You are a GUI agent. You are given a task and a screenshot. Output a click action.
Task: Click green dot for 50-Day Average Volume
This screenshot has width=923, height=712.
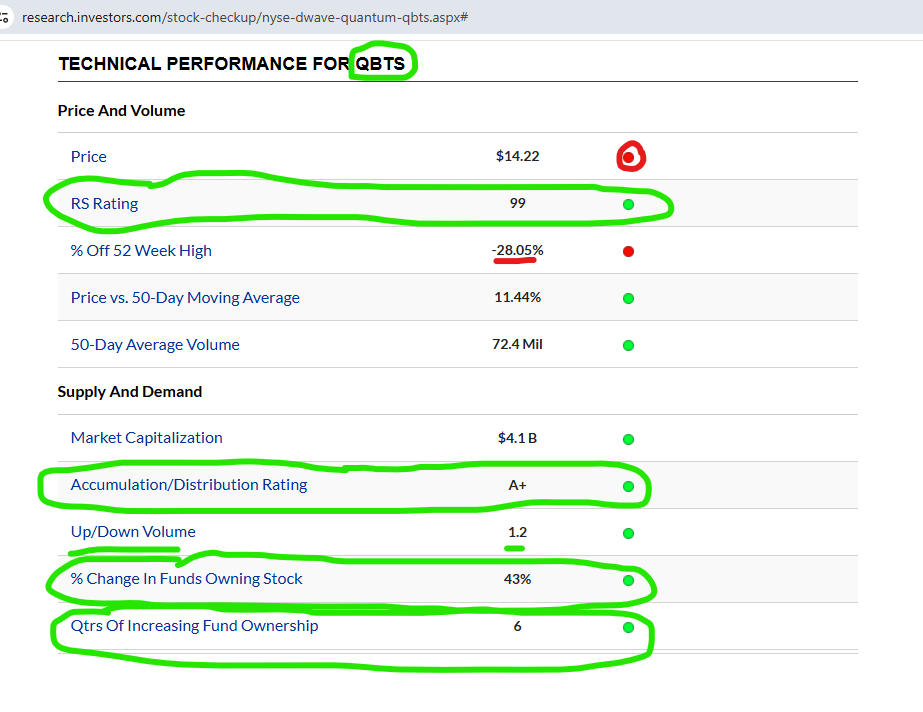pos(629,345)
